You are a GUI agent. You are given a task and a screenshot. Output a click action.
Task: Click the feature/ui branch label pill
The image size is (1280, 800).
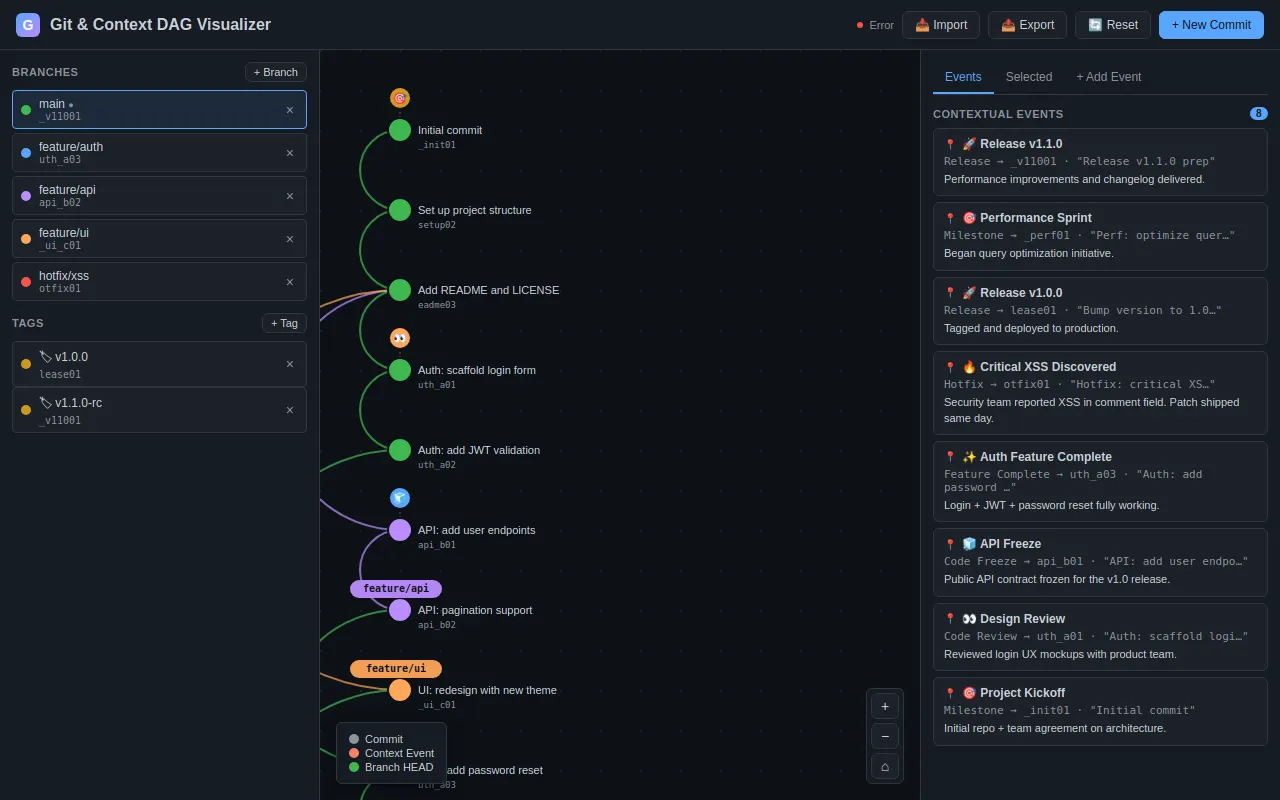(x=396, y=669)
